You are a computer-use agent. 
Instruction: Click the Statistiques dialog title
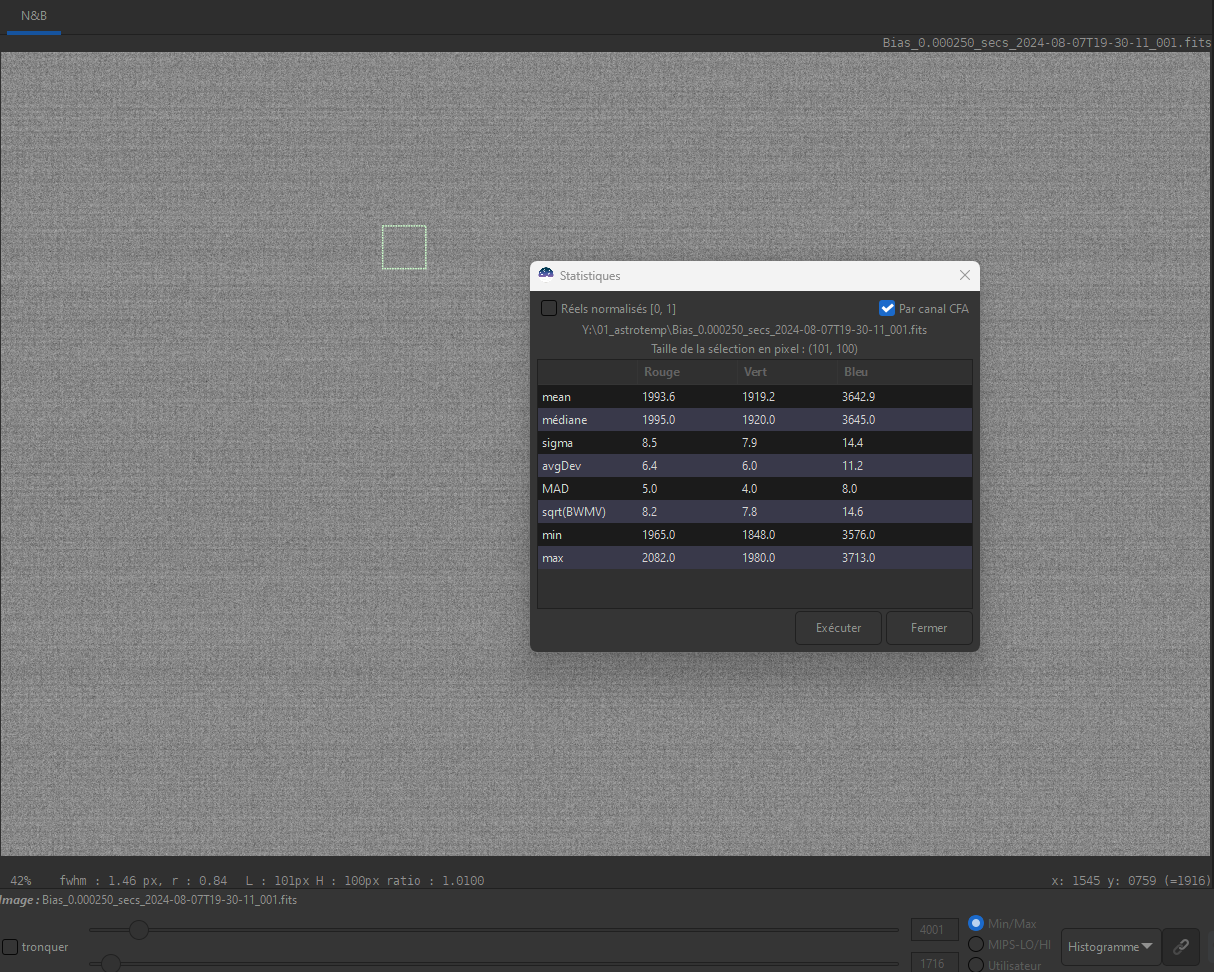coord(590,275)
